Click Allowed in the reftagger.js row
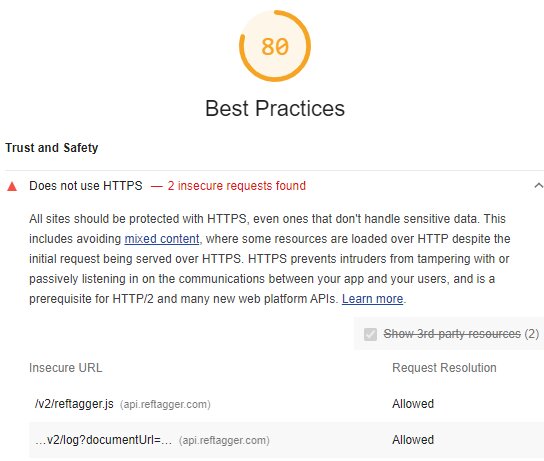The image size is (544, 461). [413, 404]
